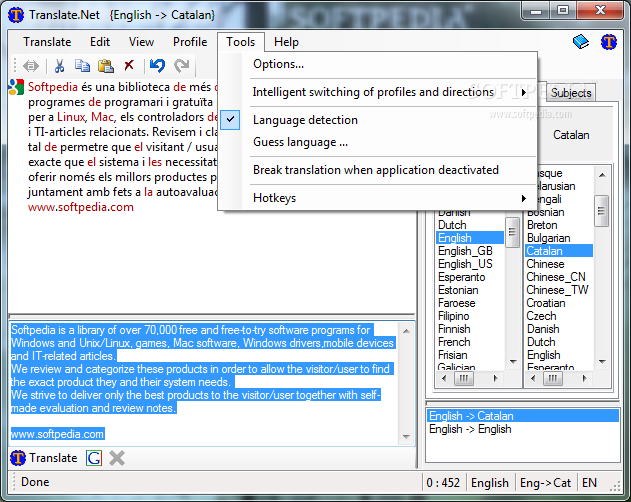Viewport: 631px width, 502px height.
Task: Open the Edit menu
Action: [x=100, y=42]
